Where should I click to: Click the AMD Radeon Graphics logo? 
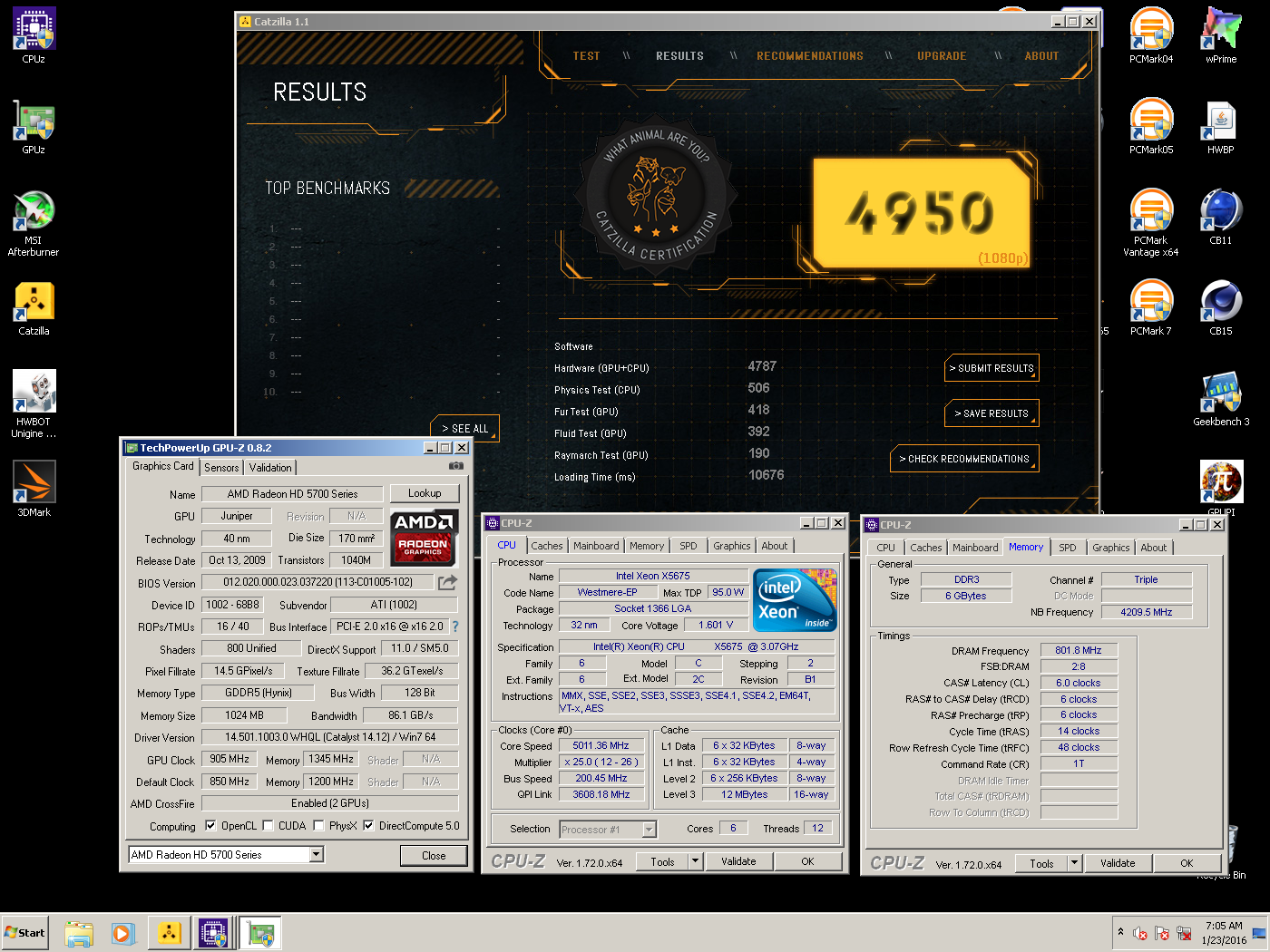[424, 538]
